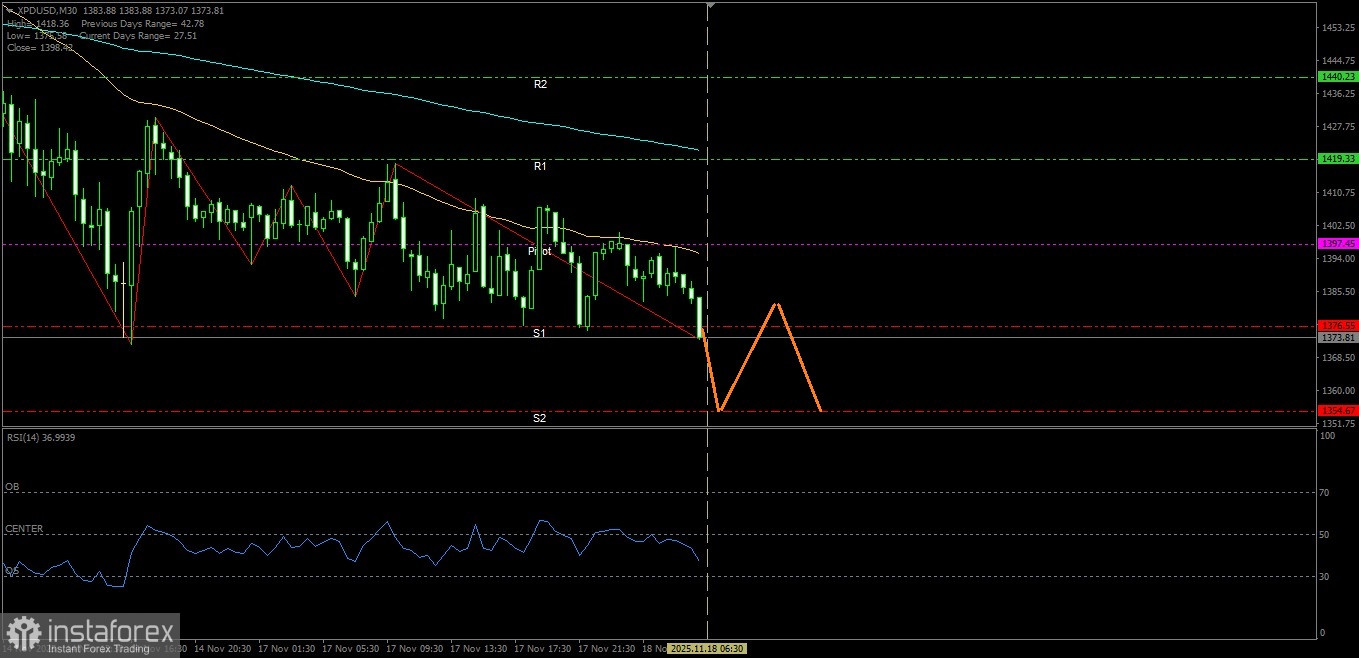Select the green 1440.23 price level tag
1359x658 pixels.
point(1337,76)
